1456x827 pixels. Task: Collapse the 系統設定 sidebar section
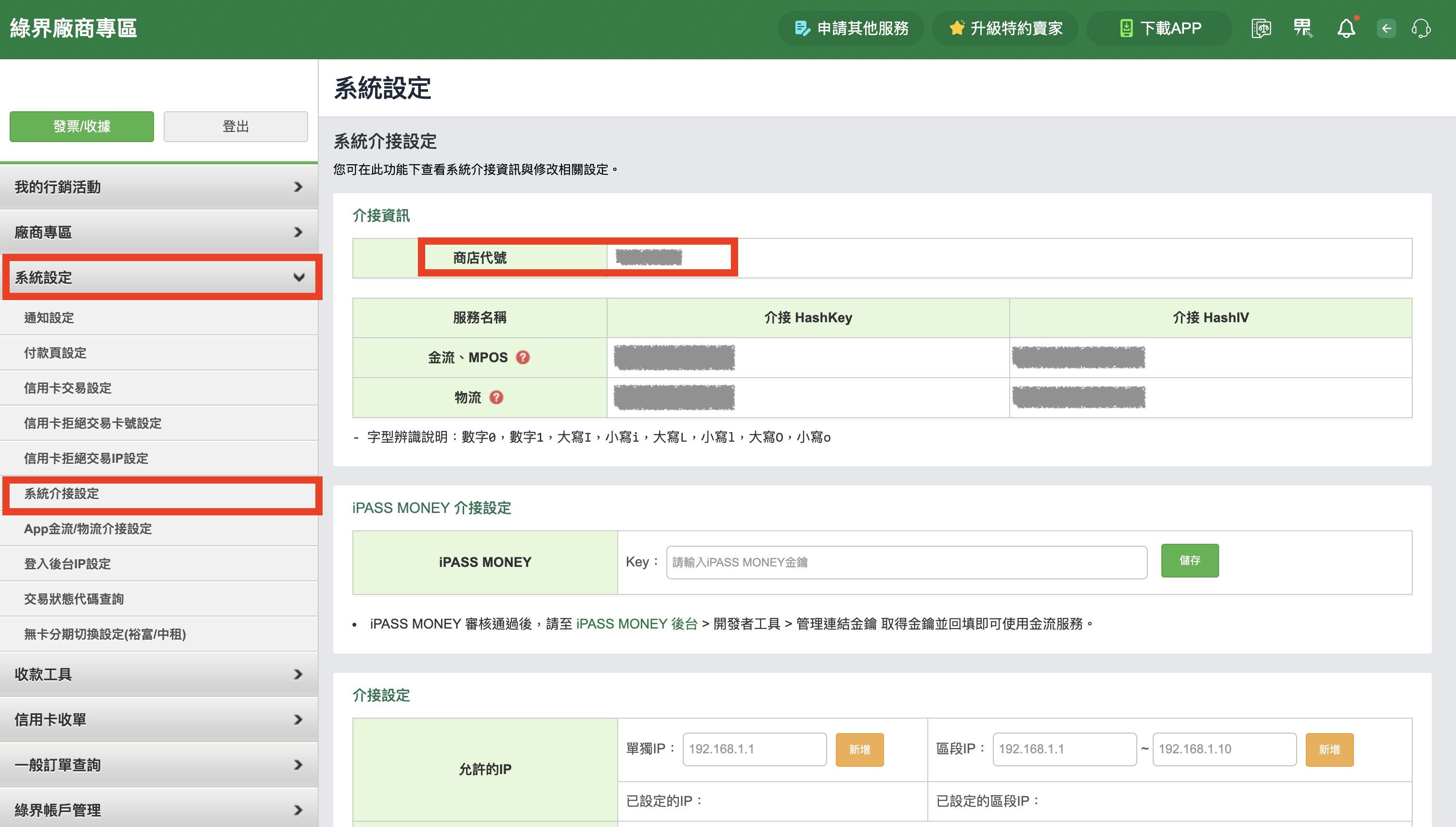[159, 278]
